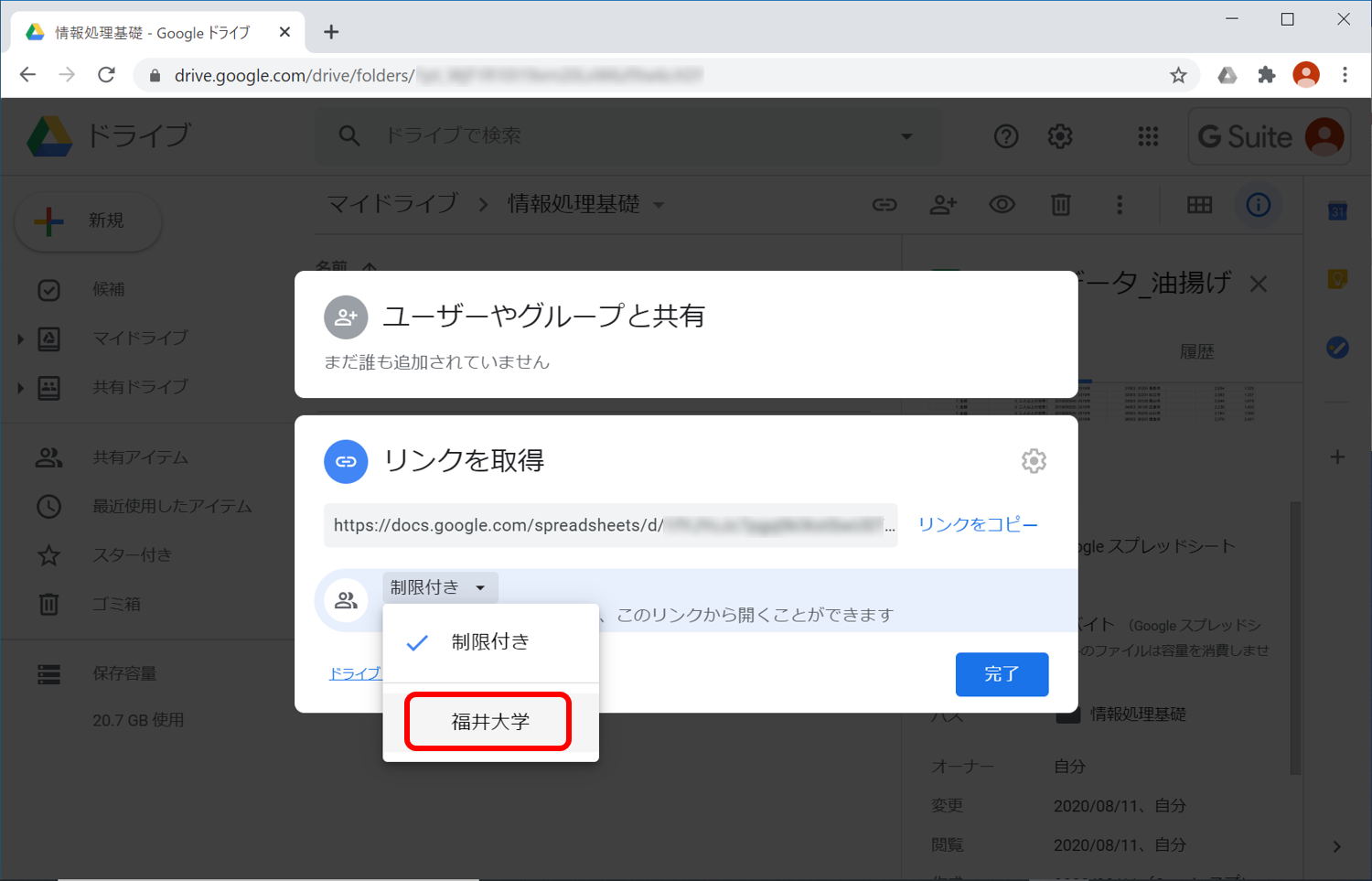Screen dimensions: 1372x881
Task: Close the details panel
Action: tap(1259, 285)
